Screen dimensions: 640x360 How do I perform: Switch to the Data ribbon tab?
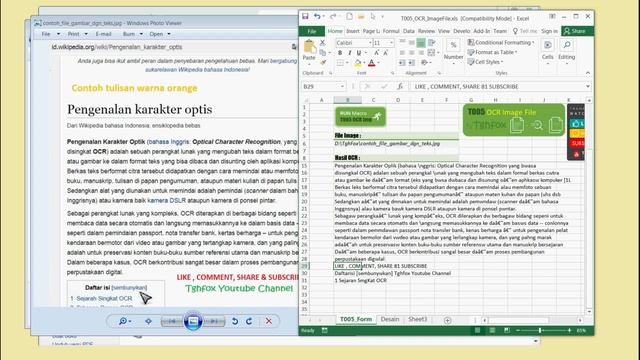408,31
